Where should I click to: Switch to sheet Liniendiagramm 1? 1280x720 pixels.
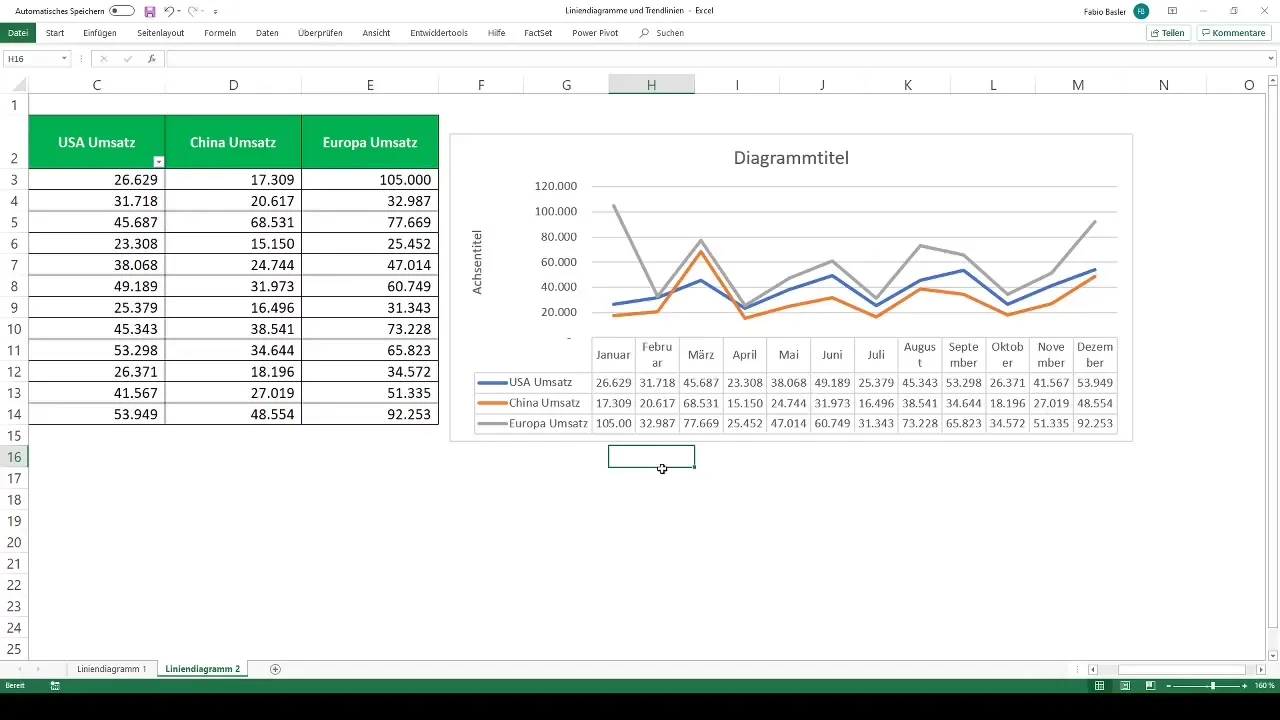pos(112,669)
